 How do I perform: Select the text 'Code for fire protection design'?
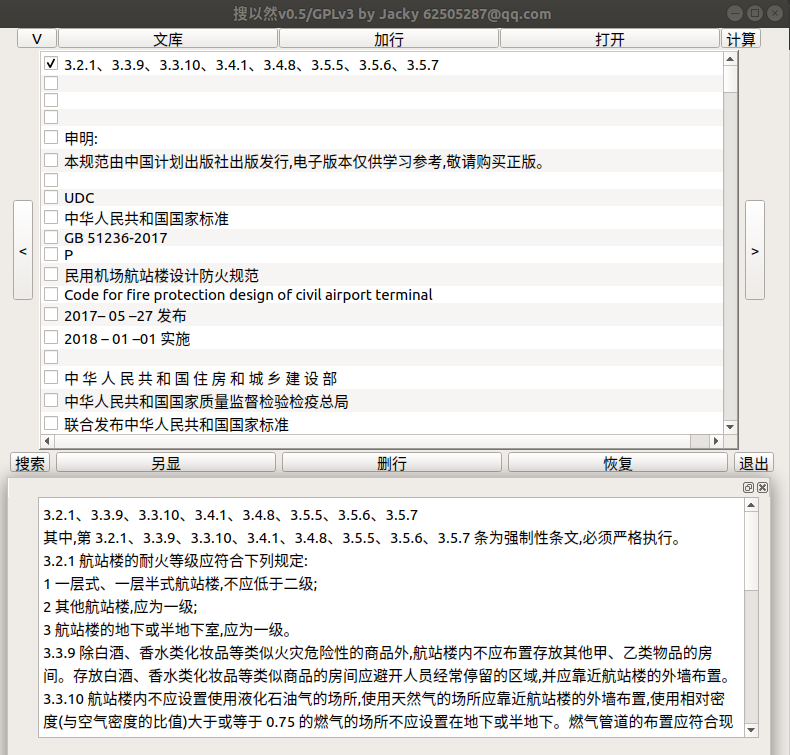(169, 295)
